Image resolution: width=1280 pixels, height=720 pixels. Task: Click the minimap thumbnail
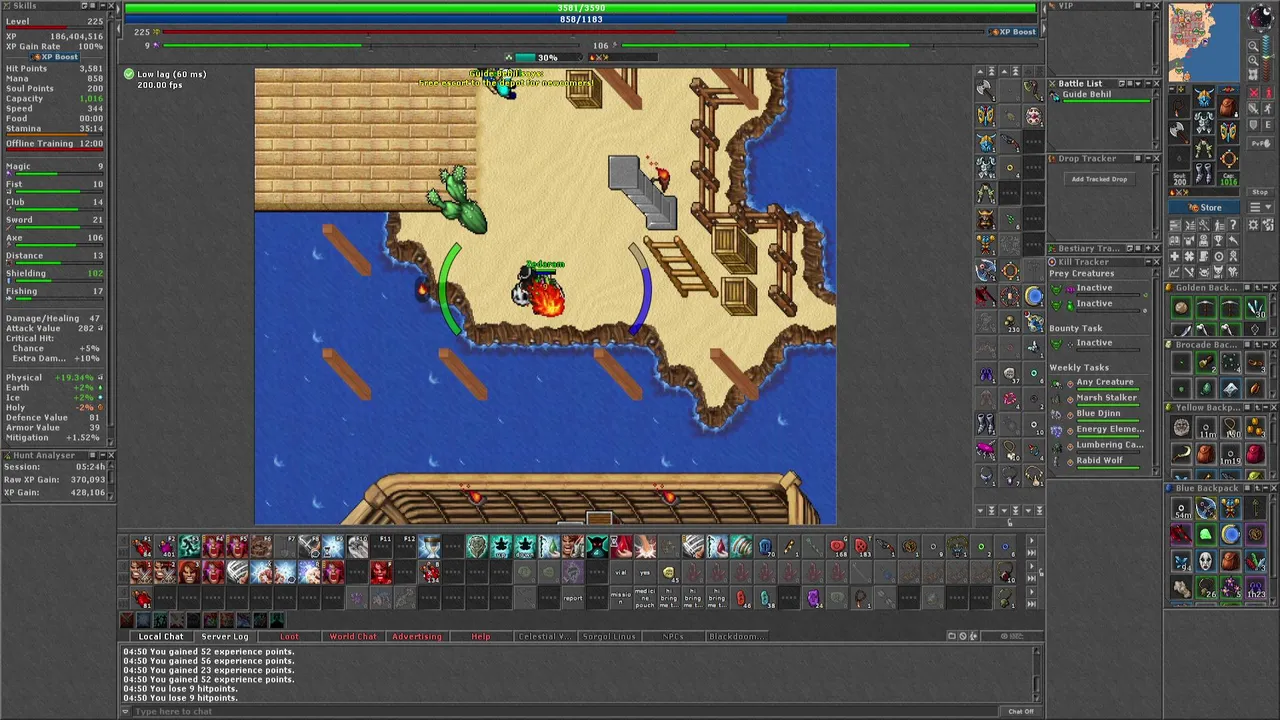coord(1204,43)
